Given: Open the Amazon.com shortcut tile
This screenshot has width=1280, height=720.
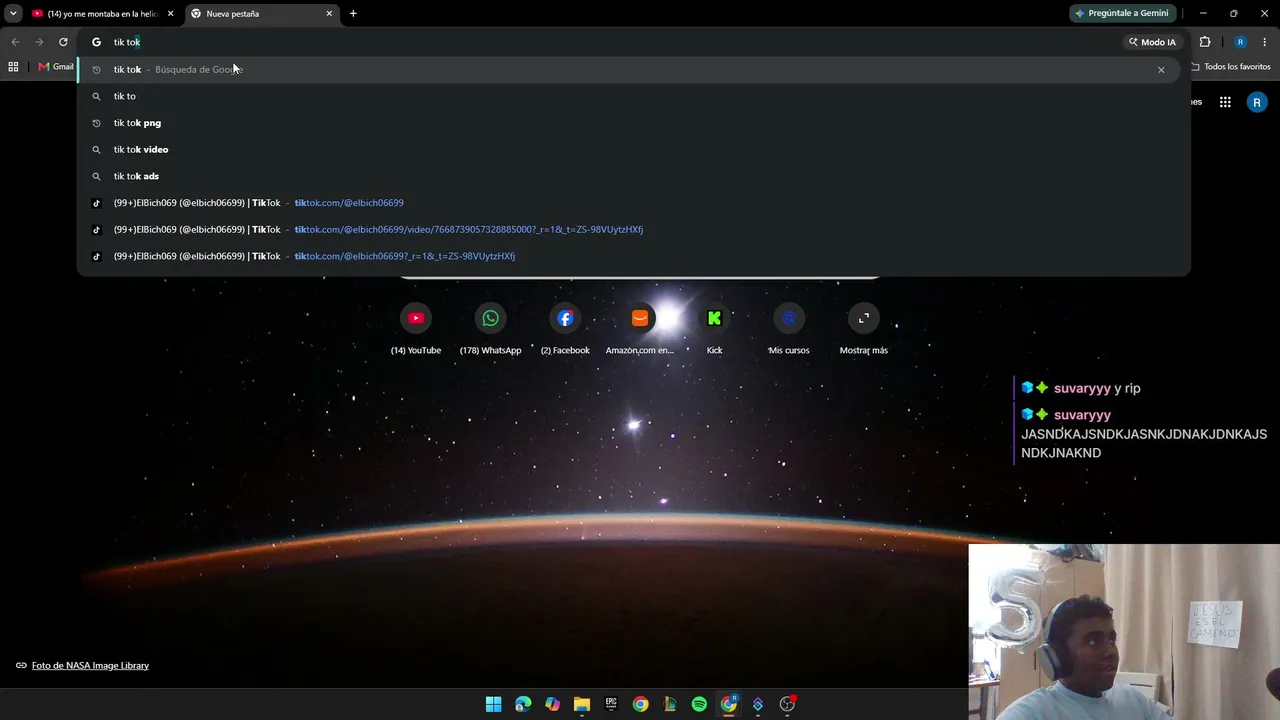Looking at the screenshot, I should [640, 329].
